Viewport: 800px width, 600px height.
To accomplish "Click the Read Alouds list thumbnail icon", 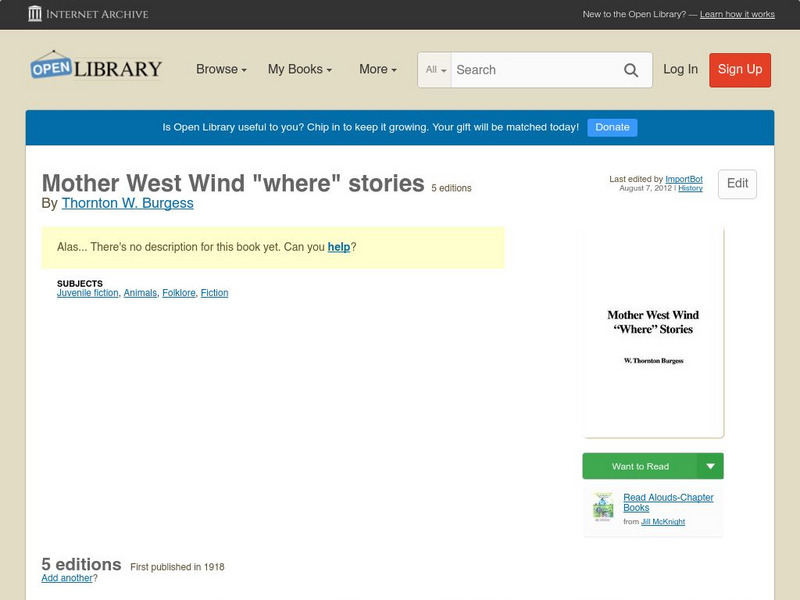I will (601, 508).
